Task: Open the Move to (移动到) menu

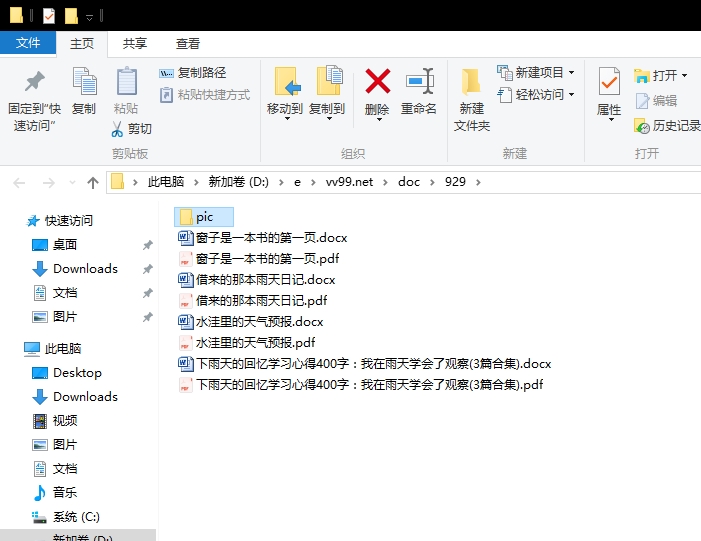Action: (x=285, y=93)
